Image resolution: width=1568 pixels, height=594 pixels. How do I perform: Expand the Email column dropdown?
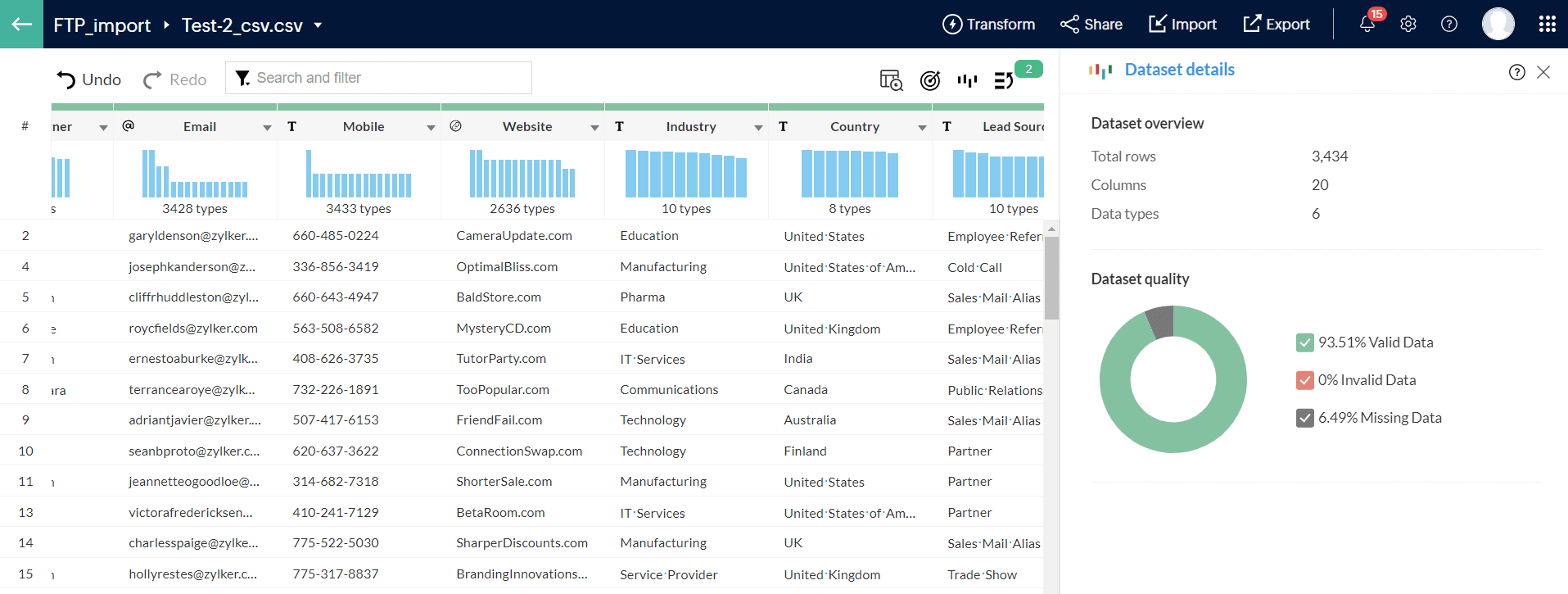(267, 127)
